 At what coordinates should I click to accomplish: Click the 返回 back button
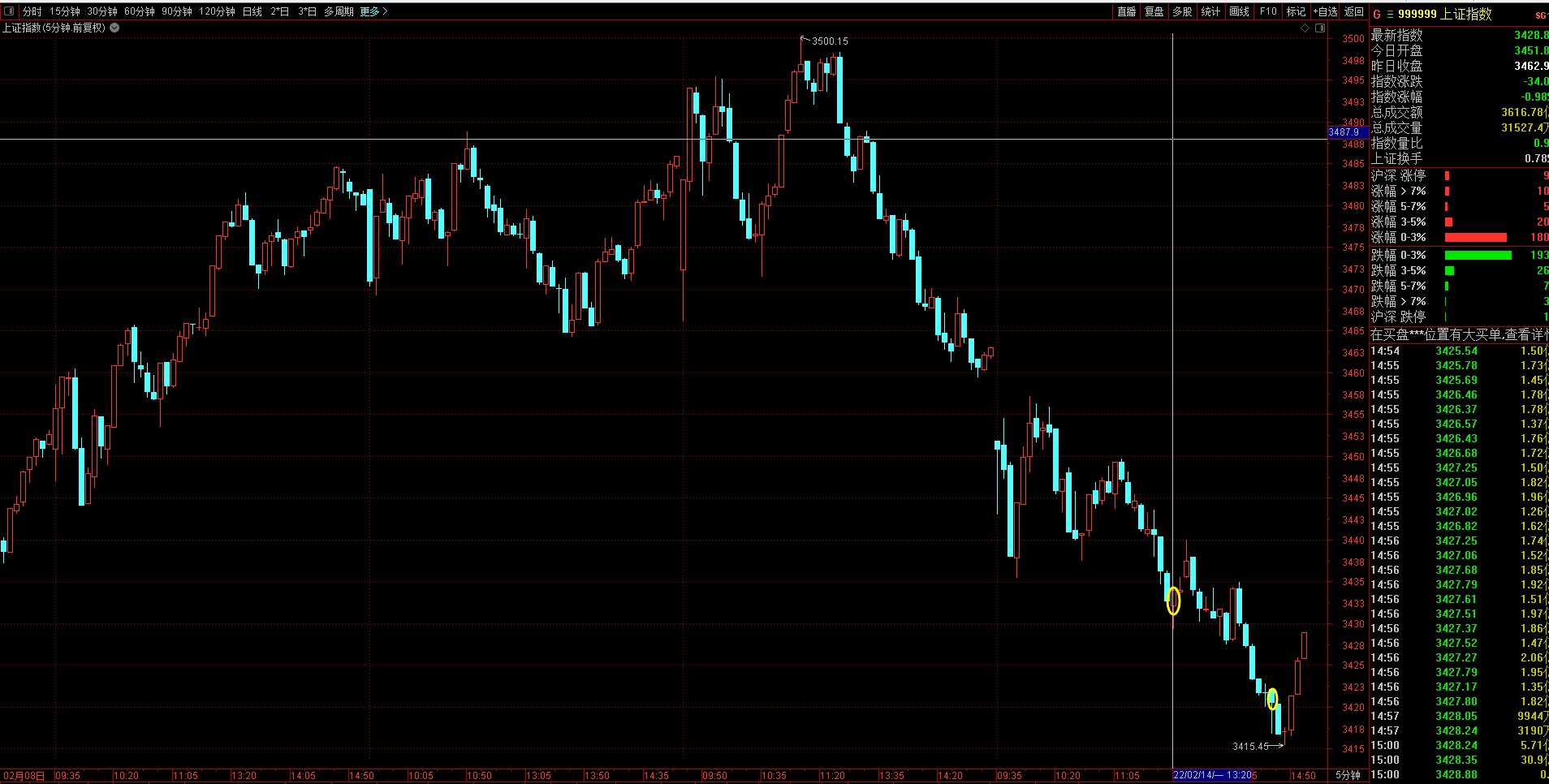point(1354,11)
